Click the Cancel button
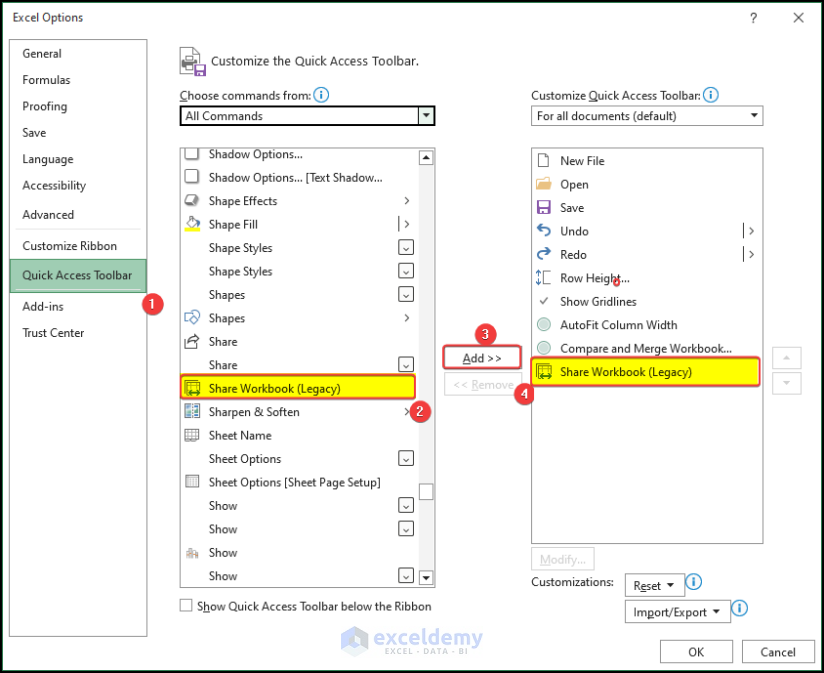The height and width of the screenshot is (673, 824). coord(778,652)
